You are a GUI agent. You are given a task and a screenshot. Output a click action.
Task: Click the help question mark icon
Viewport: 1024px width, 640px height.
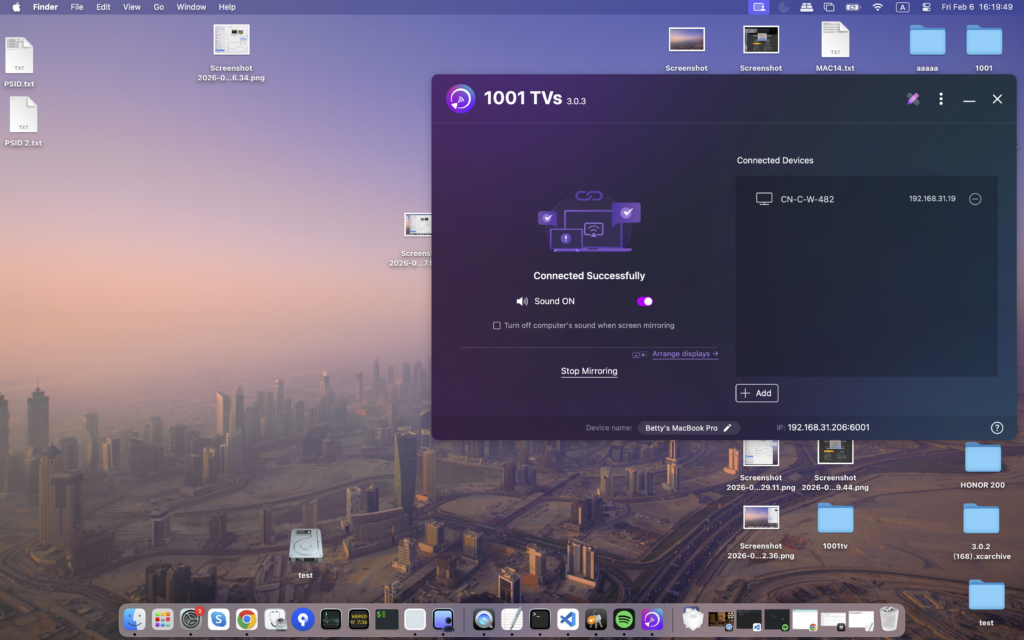click(996, 427)
